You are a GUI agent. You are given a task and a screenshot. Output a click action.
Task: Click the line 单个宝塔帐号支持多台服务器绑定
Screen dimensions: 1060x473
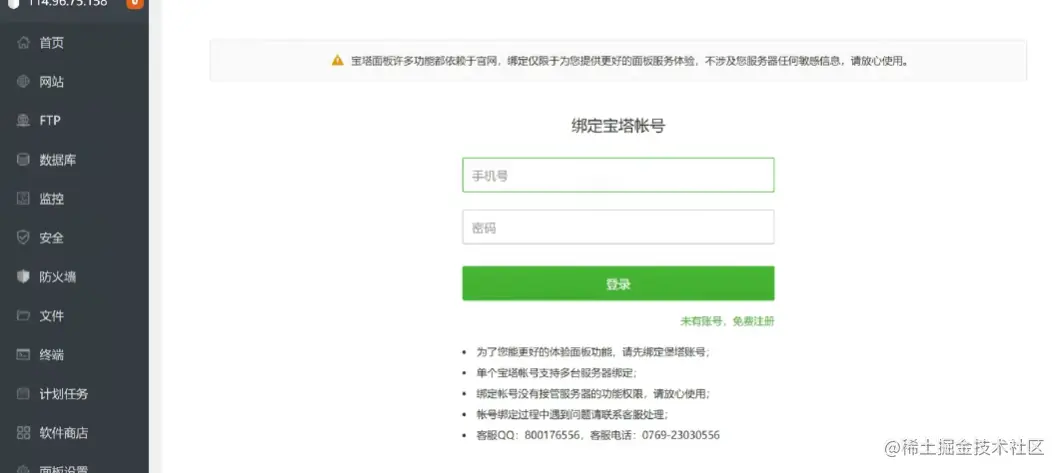click(556, 373)
